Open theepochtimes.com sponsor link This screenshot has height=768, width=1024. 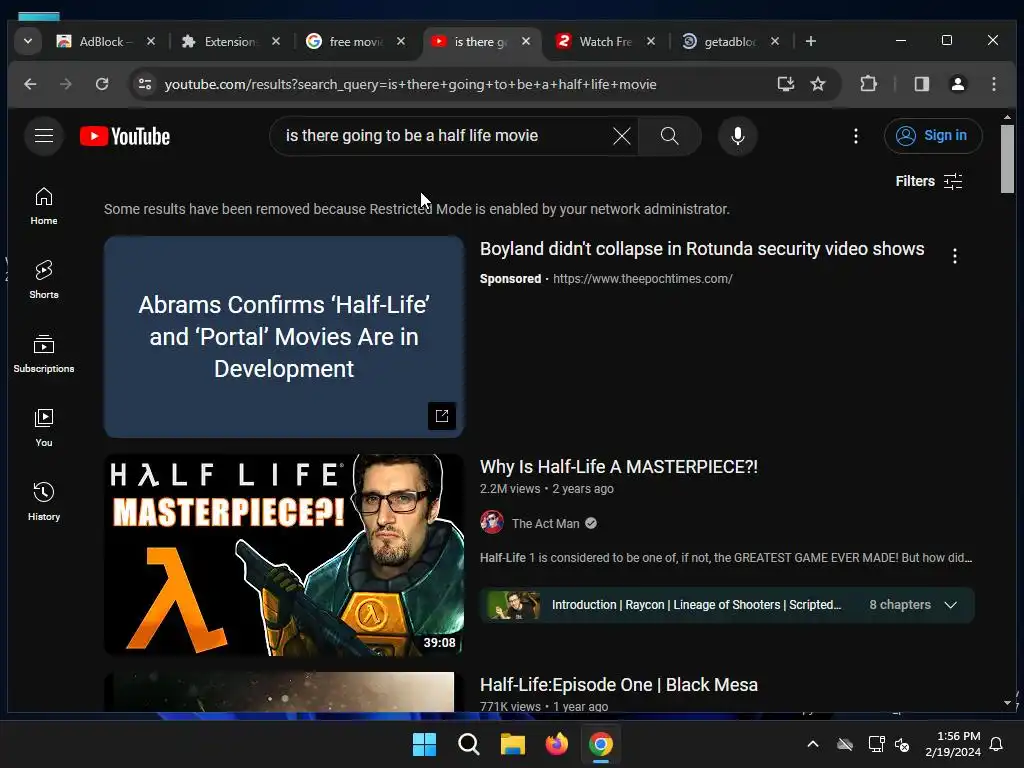tap(643, 279)
